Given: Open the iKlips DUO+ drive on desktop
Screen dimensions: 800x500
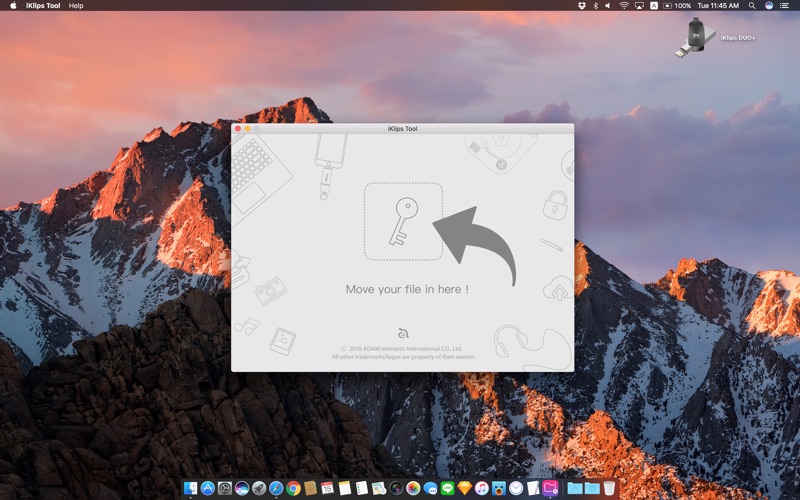Looking at the screenshot, I should coord(695,37).
